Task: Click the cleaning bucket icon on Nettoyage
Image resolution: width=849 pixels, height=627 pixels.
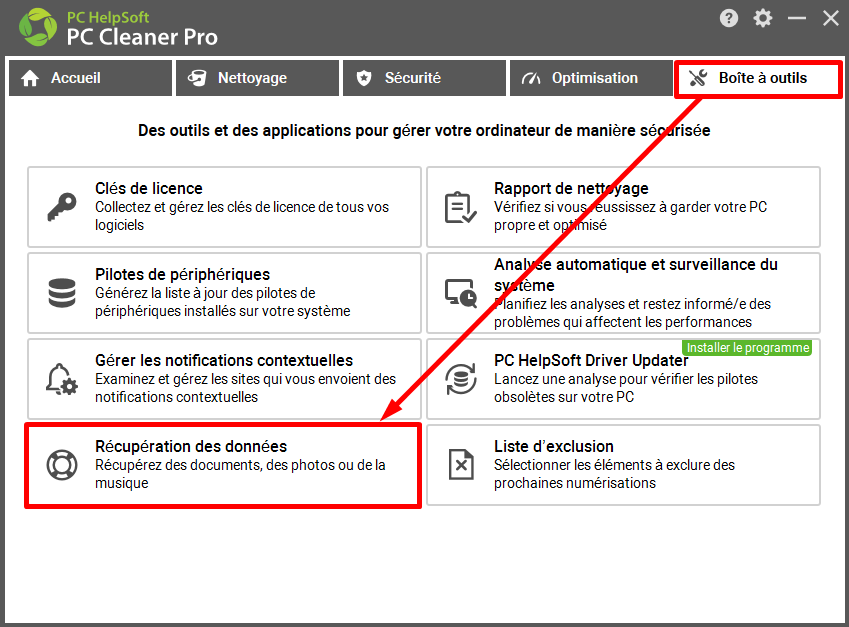Action: click(197, 79)
